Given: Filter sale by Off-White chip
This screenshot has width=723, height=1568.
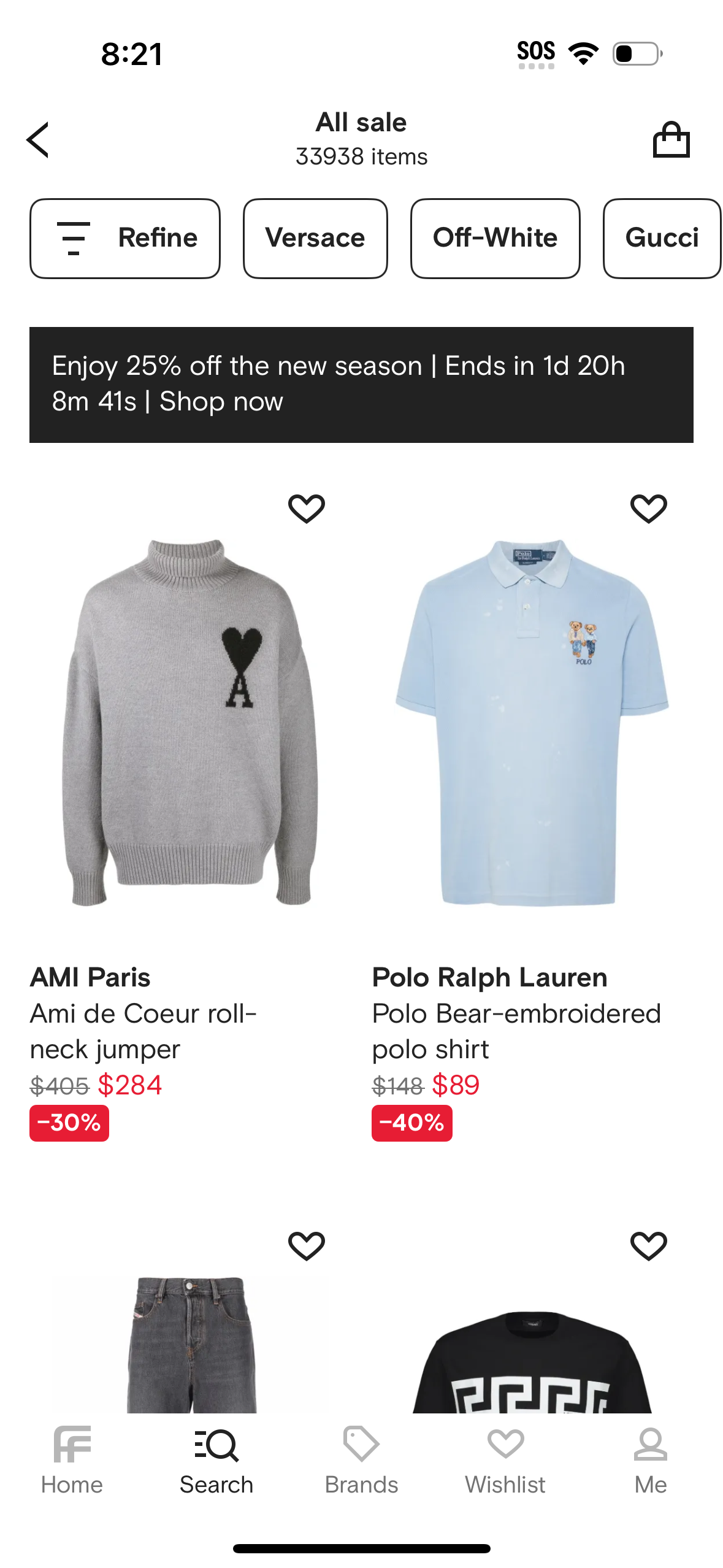Looking at the screenshot, I should click(x=495, y=238).
